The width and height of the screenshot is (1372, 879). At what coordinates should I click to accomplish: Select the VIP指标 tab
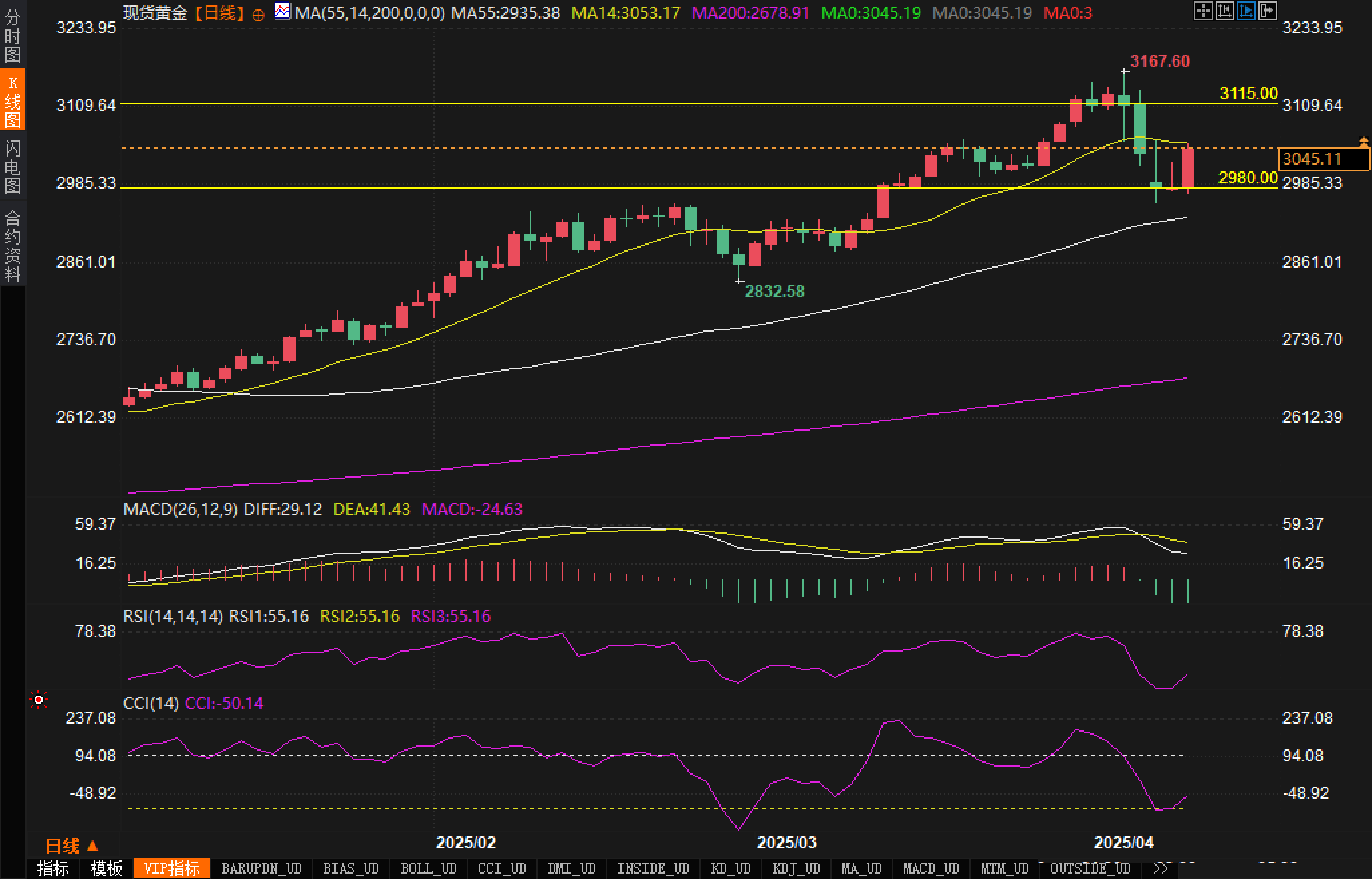171,868
